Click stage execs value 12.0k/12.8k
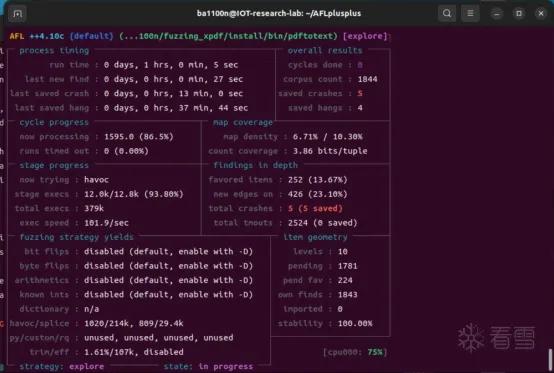 [x=134, y=194]
